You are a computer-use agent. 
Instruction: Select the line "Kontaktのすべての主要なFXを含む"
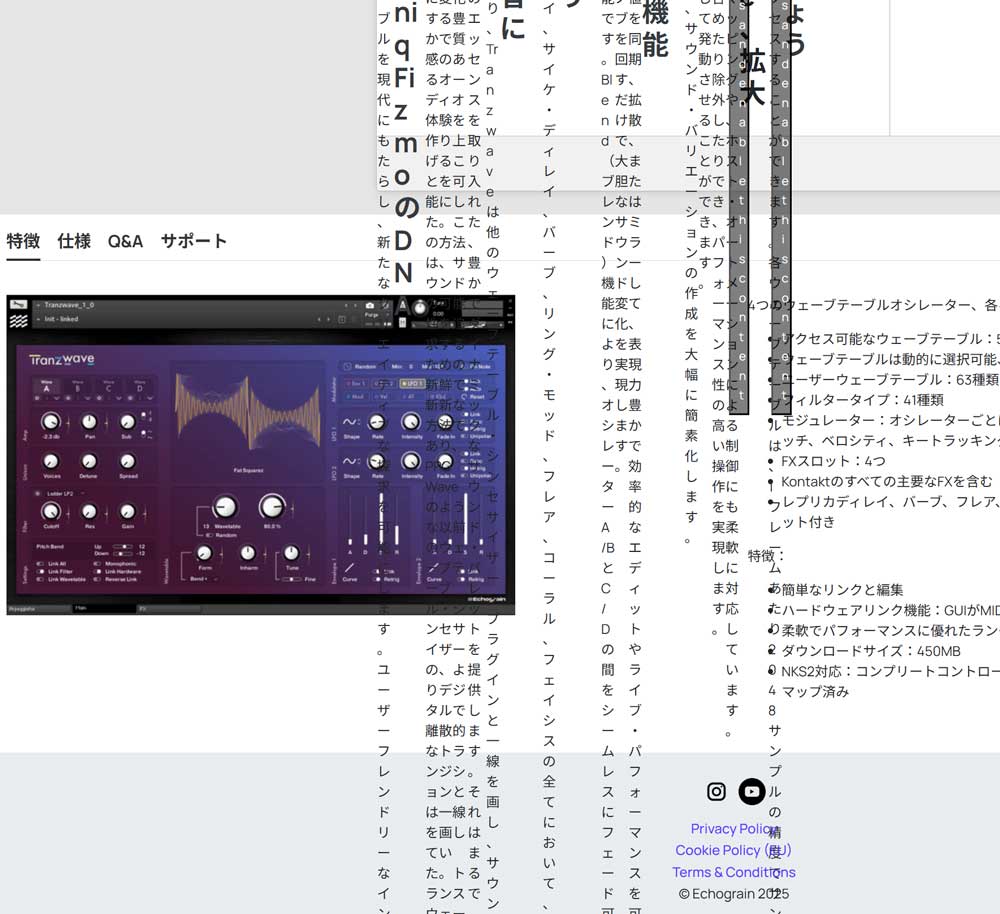[x=887, y=482]
